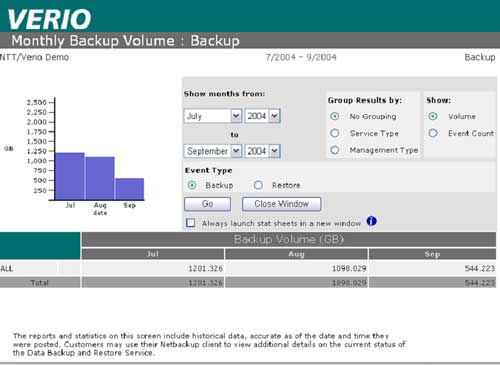Click the blue info icon

click(371, 221)
